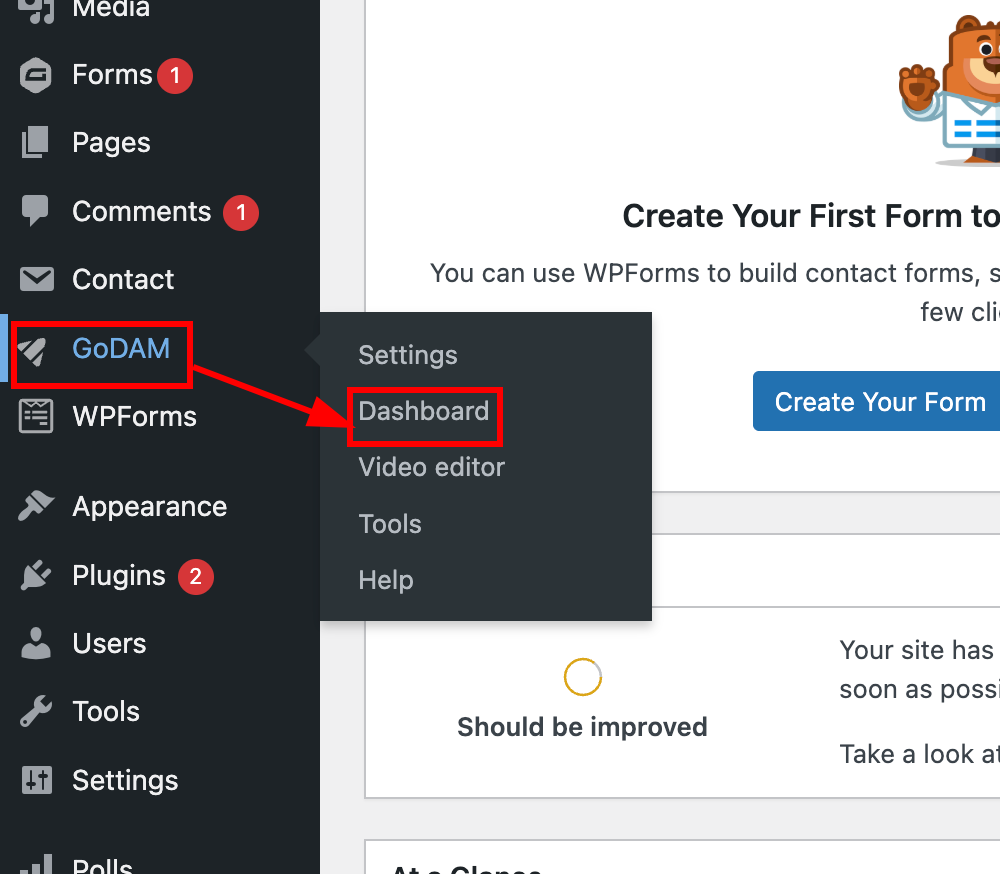Open the Polls menu item

pos(102,865)
